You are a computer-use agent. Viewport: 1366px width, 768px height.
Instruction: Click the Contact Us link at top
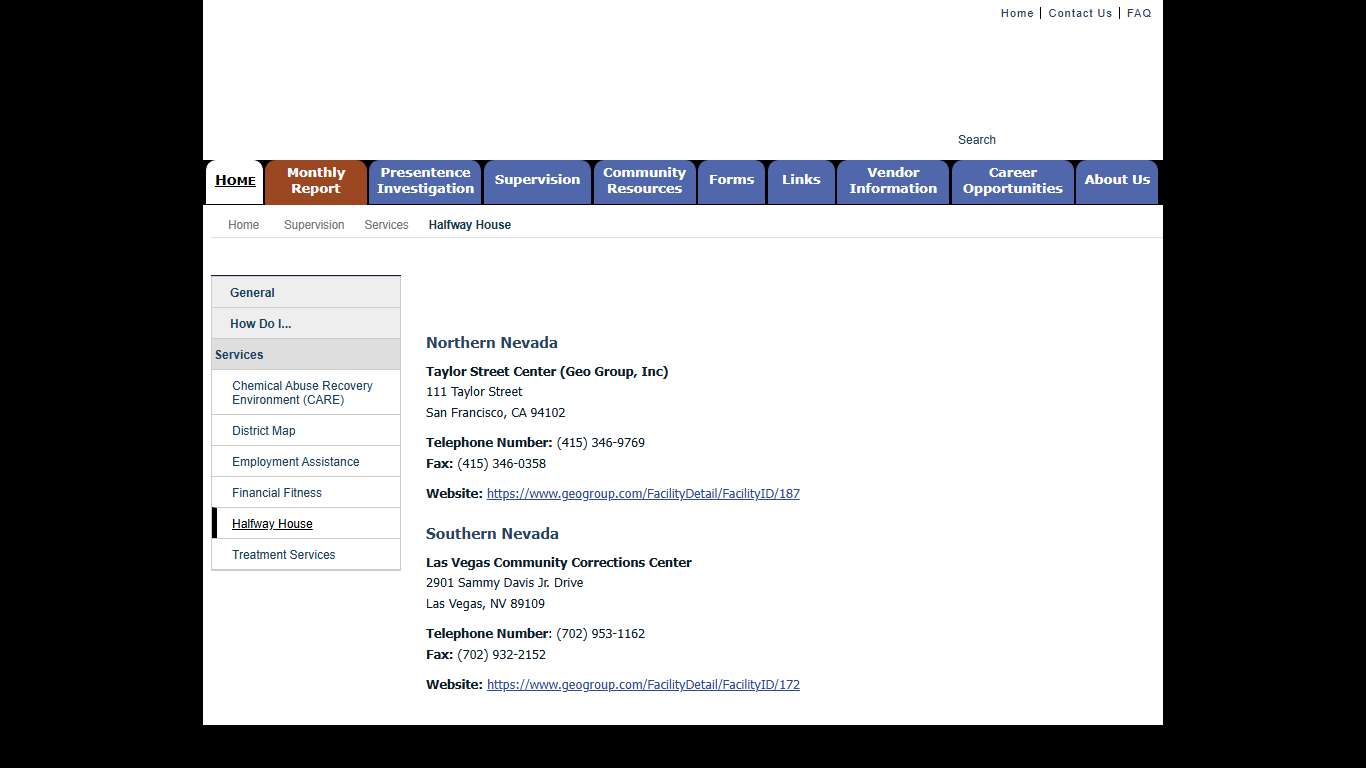click(1080, 13)
